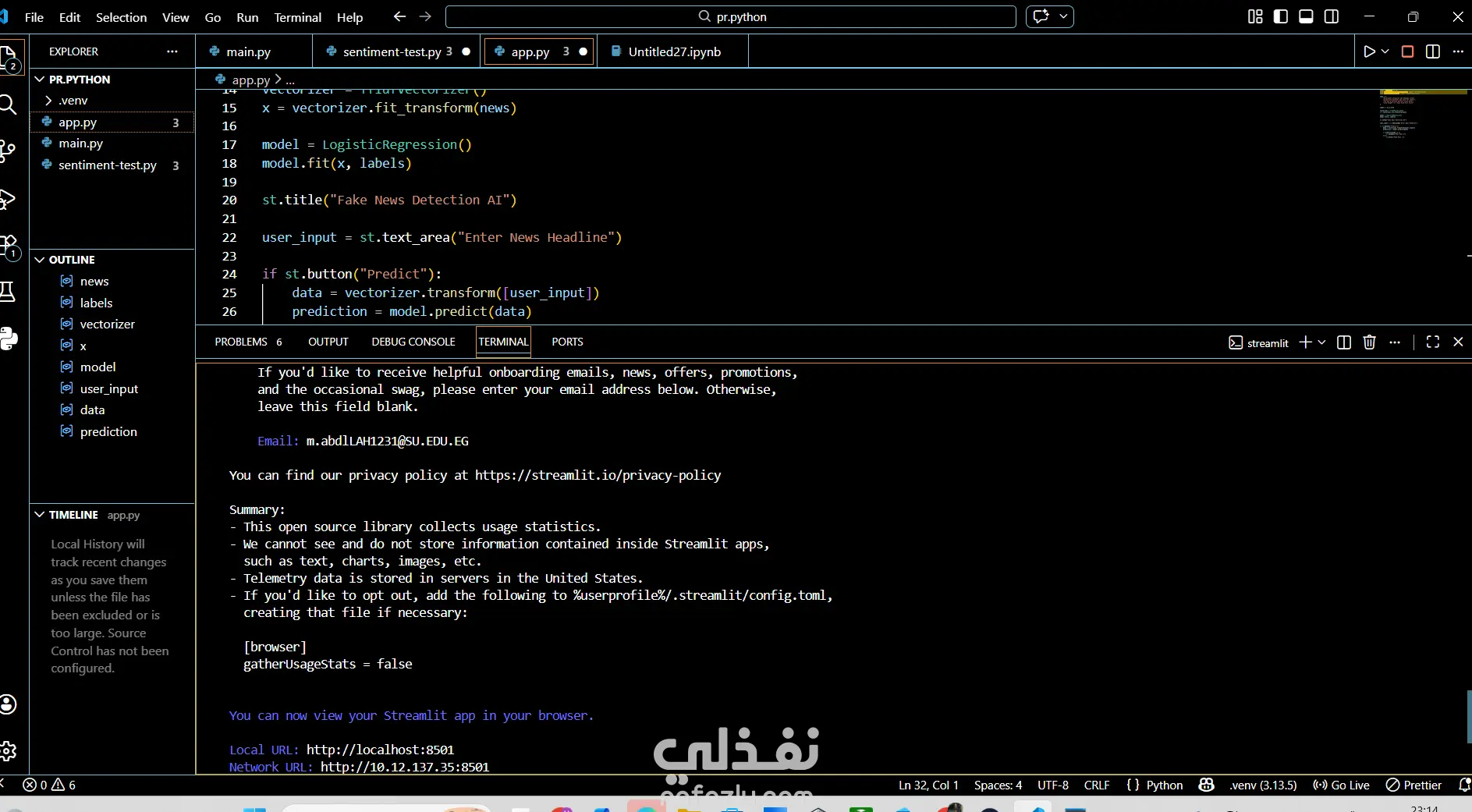Click the editor minimap preview
The height and width of the screenshot is (812, 1472).
point(1423,115)
